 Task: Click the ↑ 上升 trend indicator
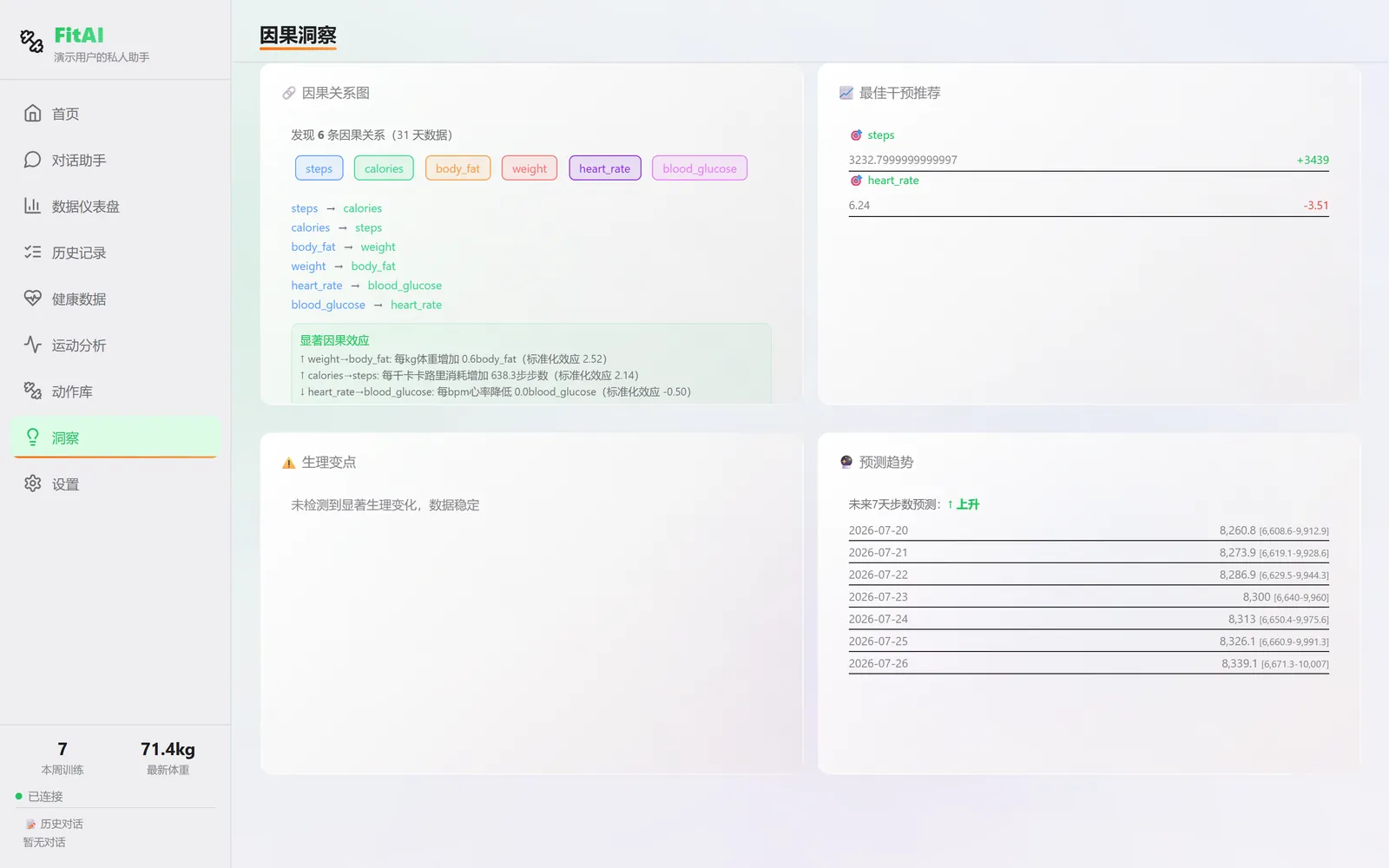(x=963, y=504)
